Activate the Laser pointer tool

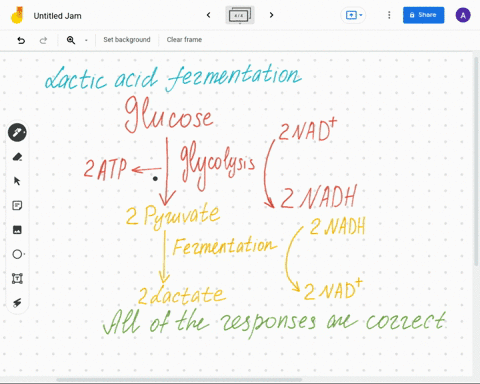coord(17,303)
